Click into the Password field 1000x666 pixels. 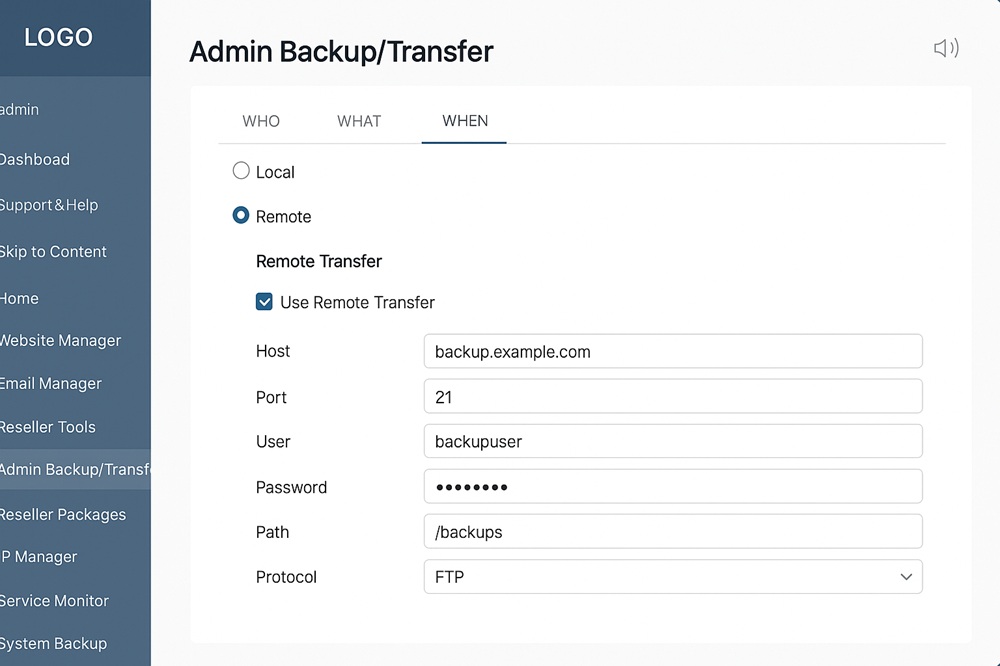point(672,487)
